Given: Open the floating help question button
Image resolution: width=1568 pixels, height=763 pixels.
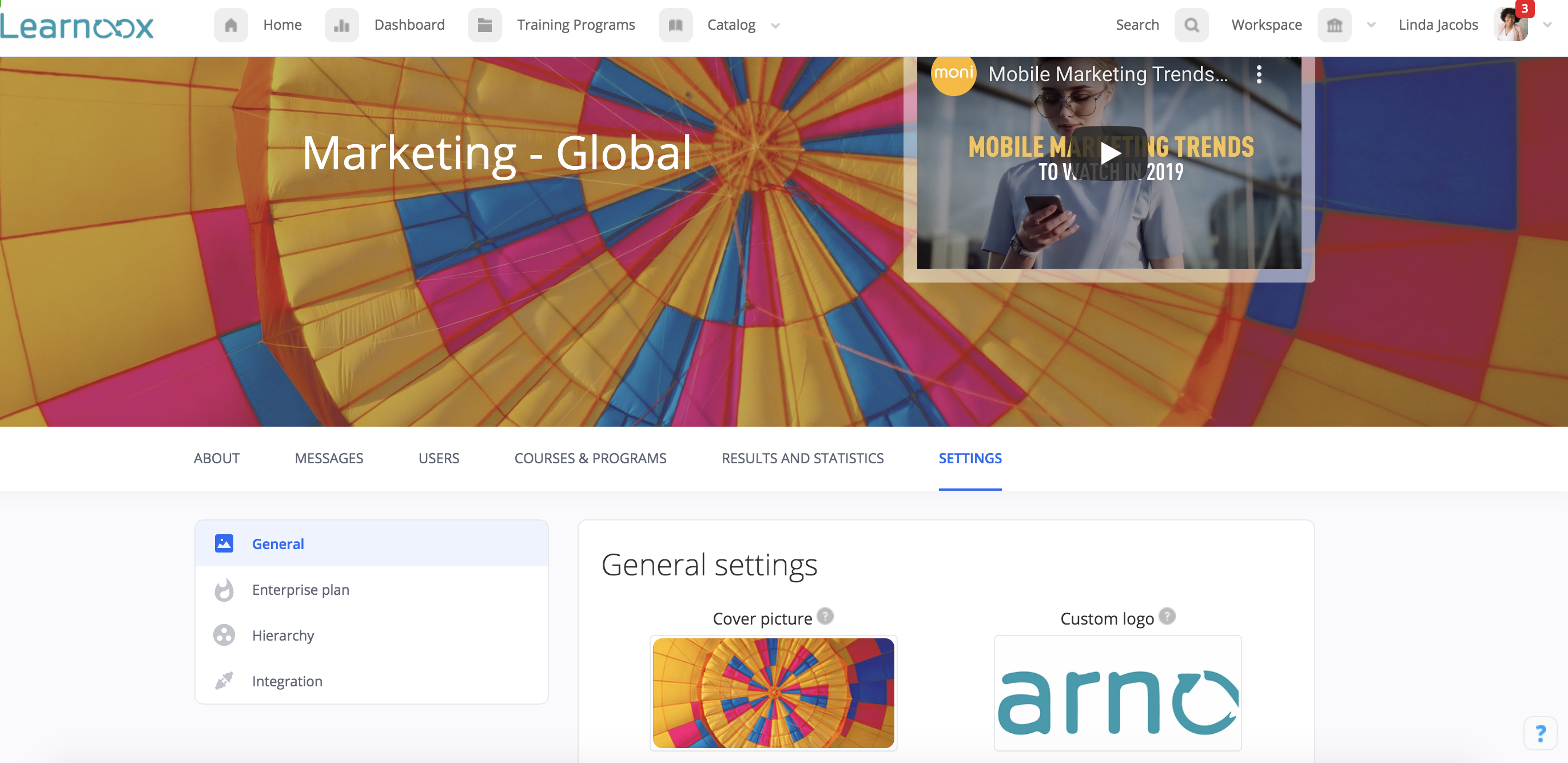Looking at the screenshot, I should pos(1540,733).
